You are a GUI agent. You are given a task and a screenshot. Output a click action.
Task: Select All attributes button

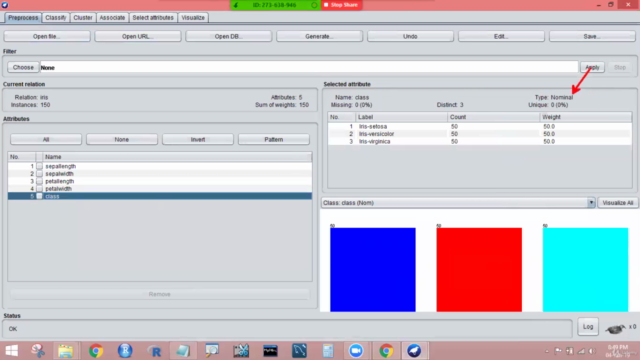tap(46, 140)
